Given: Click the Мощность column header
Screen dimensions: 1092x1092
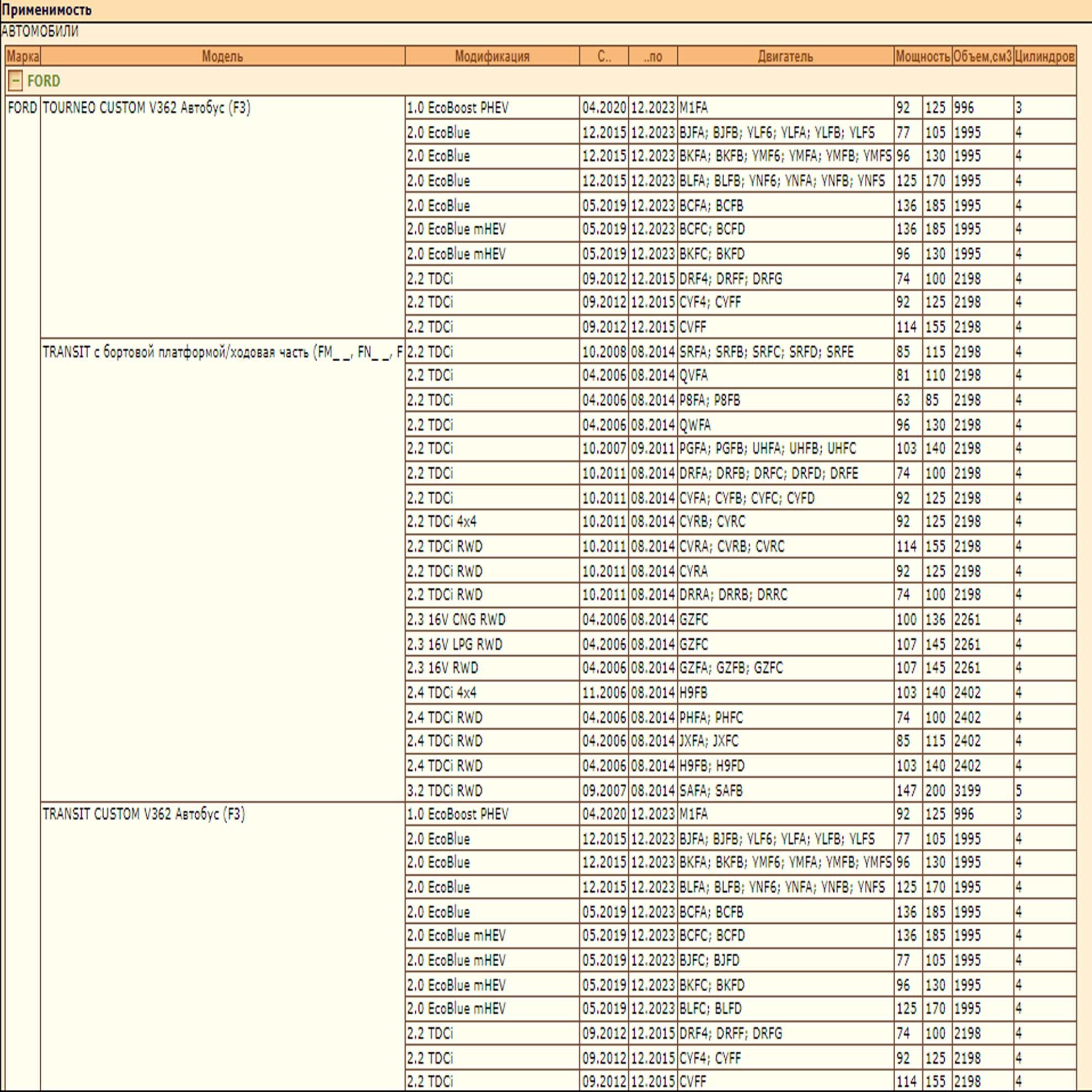Looking at the screenshot, I should (x=923, y=56).
